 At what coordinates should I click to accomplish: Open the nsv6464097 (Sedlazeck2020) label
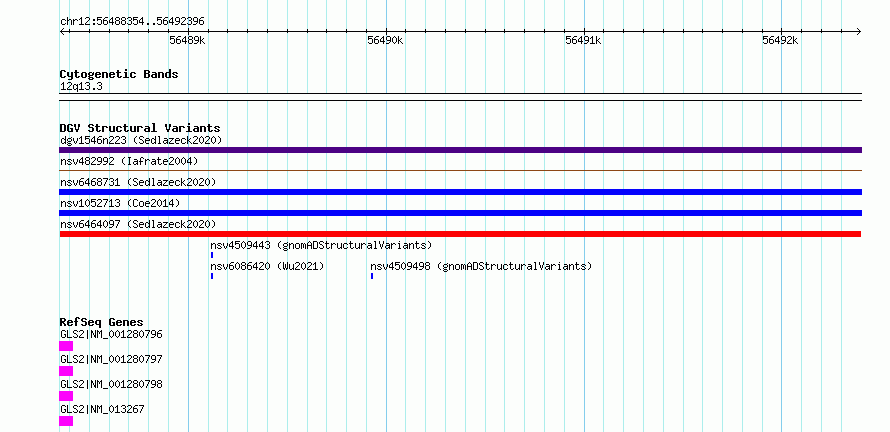138,224
